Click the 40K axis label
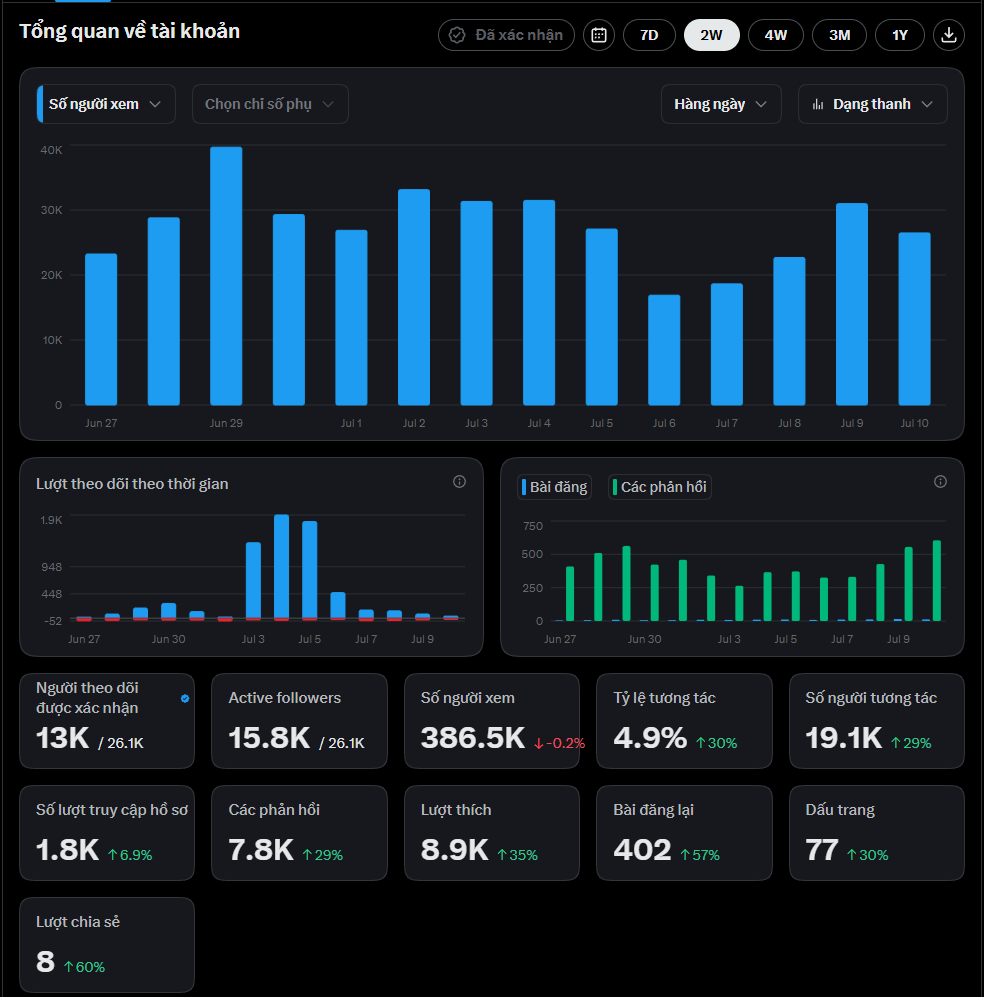The height and width of the screenshot is (997, 984). pyautogui.click(x=51, y=150)
